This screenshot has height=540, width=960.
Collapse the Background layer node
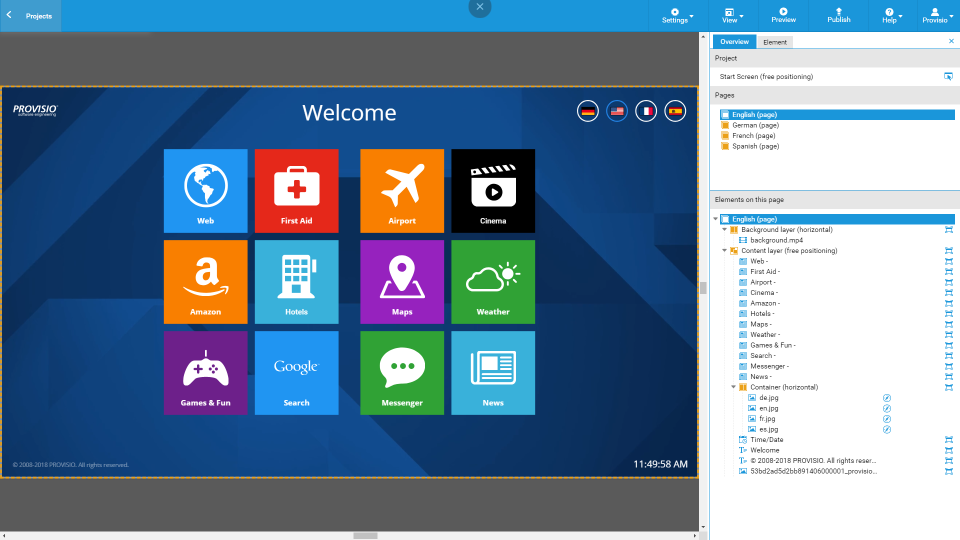coord(724,230)
